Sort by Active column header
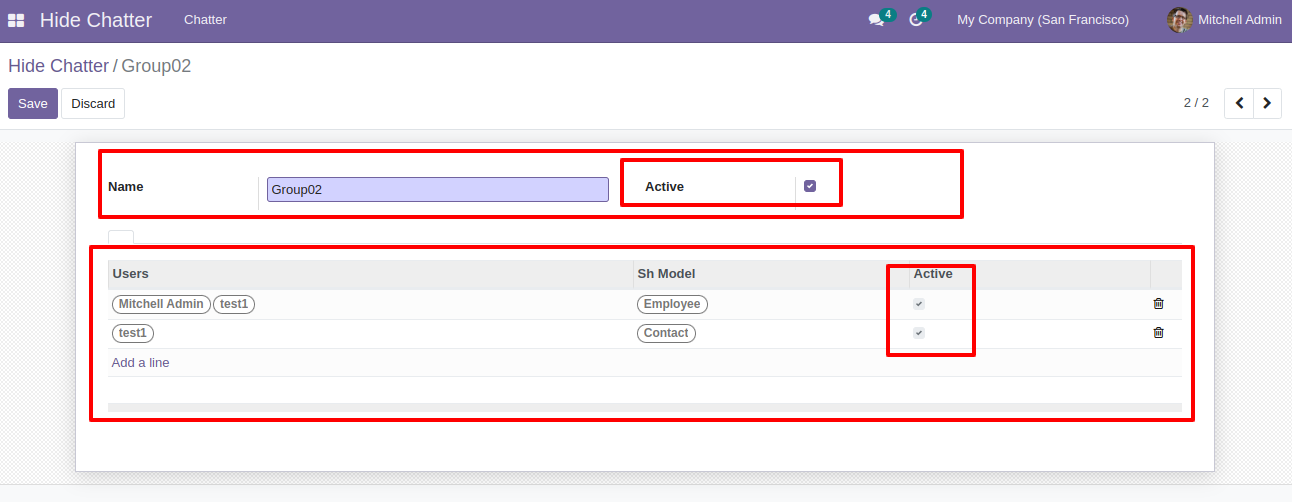 (x=1029, y=274)
